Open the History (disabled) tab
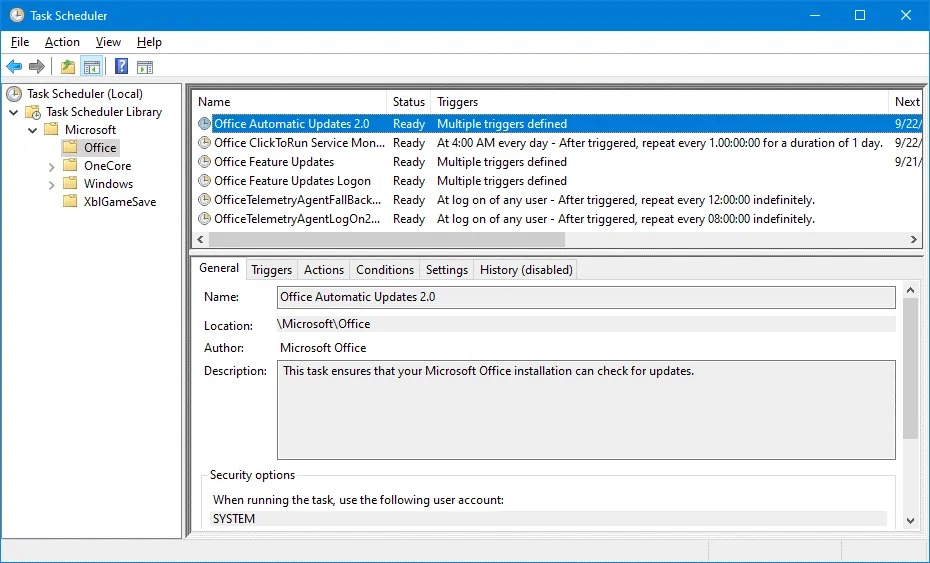The width and height of the screenshot is (930, 563). tap(526, 269)
